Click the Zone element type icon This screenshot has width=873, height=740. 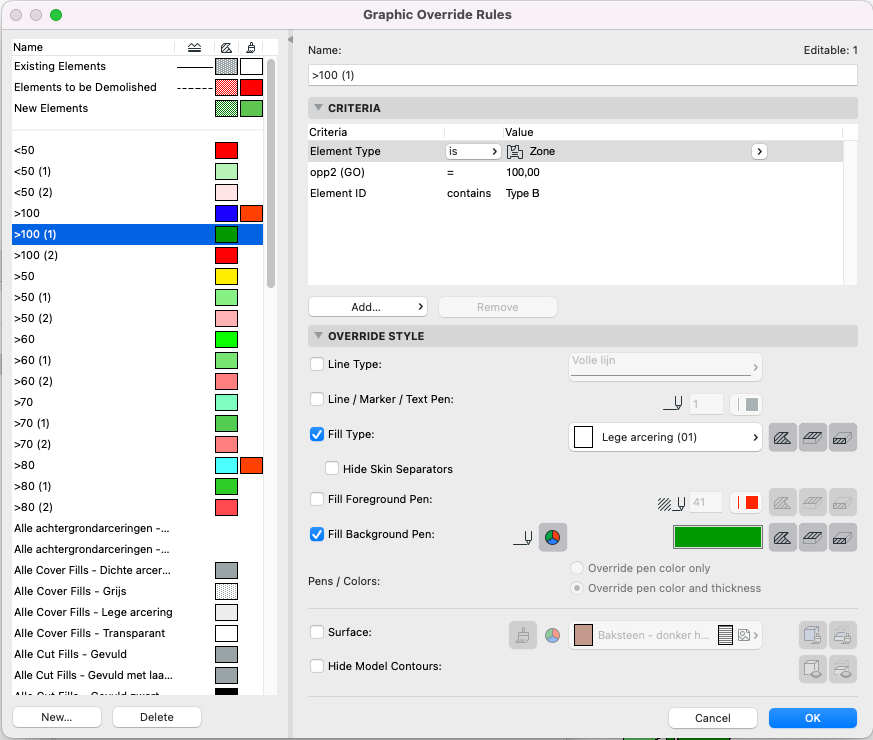click(x=514, y=151)
